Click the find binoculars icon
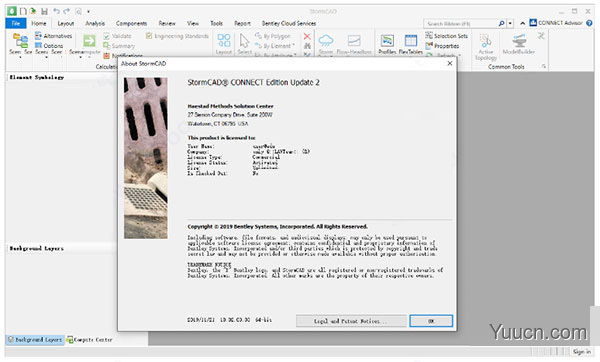The height and width of the screenshot is (362, 600). point(307,46)
